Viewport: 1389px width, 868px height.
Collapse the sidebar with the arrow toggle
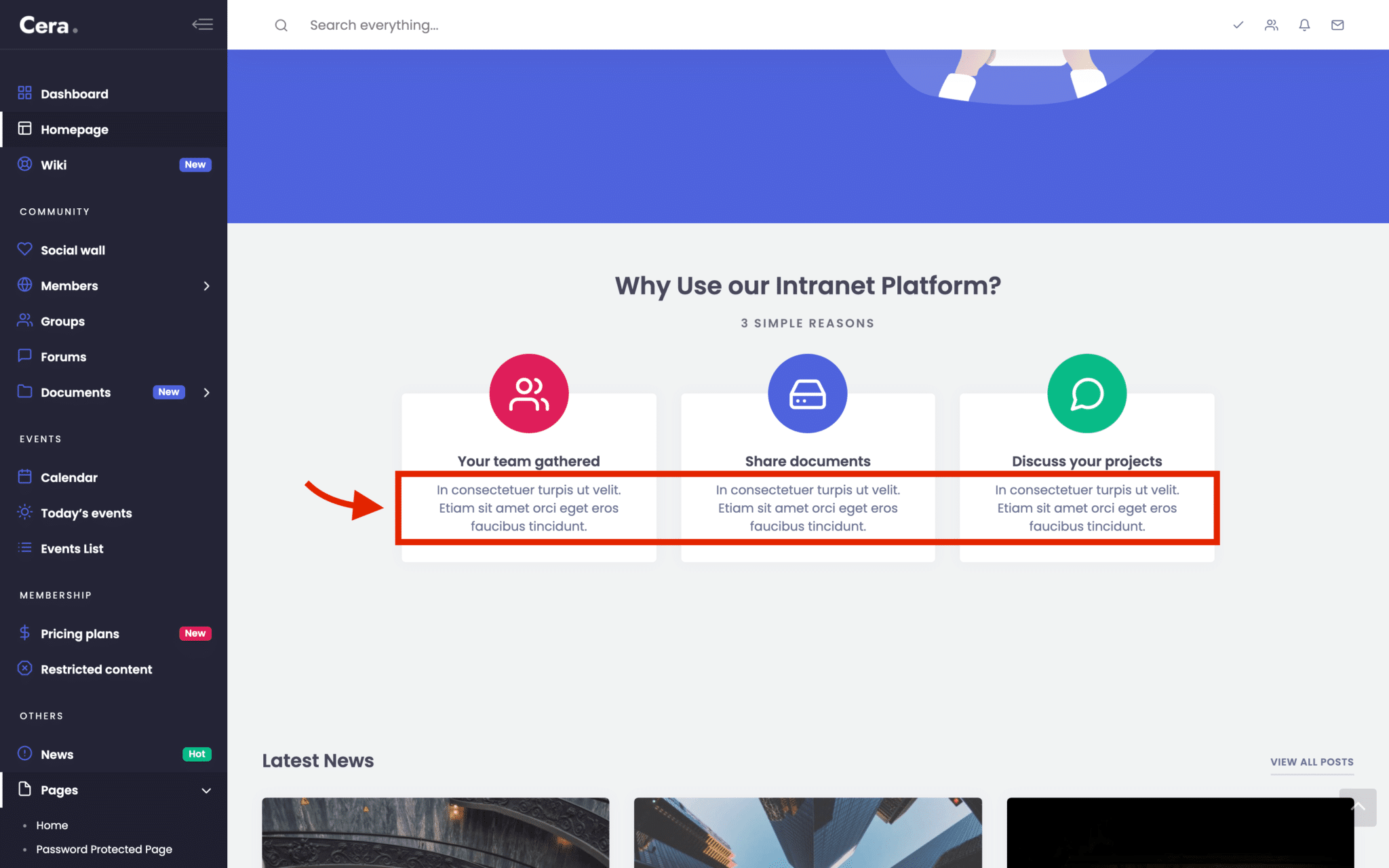(202, 24)
